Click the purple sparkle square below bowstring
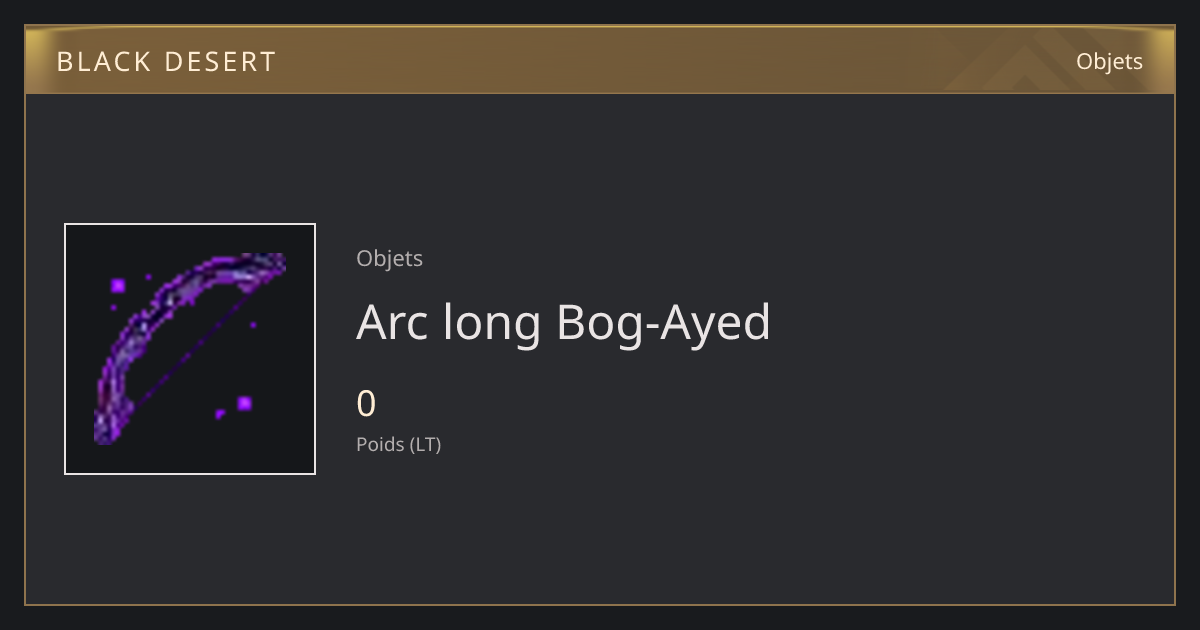This screenshot has width=1200, height=630. pyautogui.click(x=244, y=403)
